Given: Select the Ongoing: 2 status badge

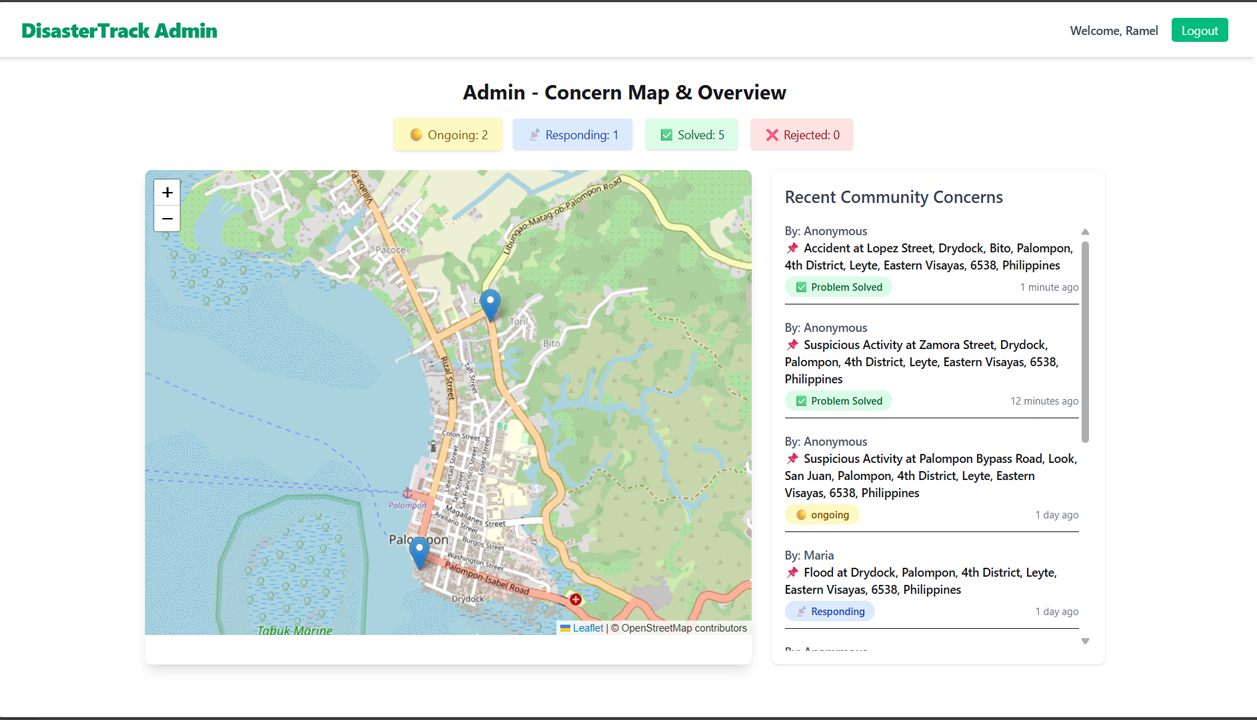Looking at the screenshot, I should (448, 135).
